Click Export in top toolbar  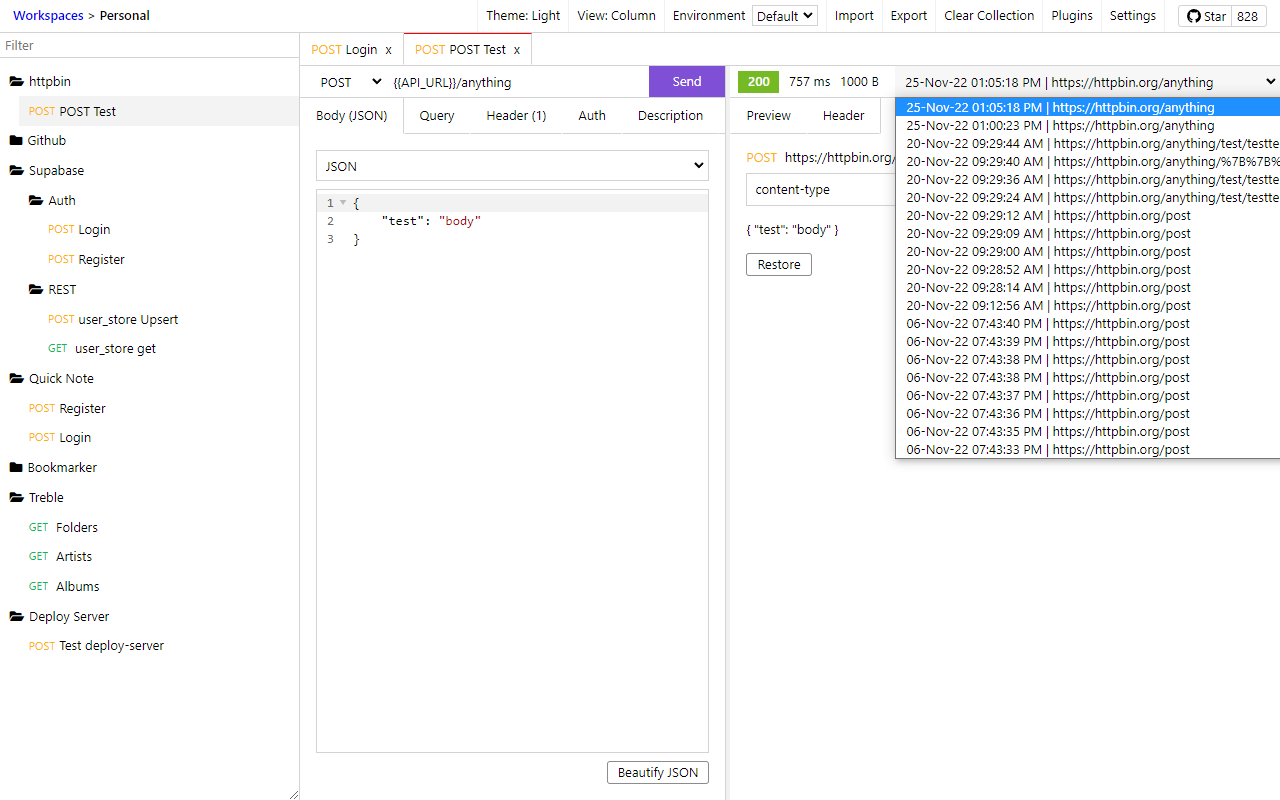(x=909, y=16)
